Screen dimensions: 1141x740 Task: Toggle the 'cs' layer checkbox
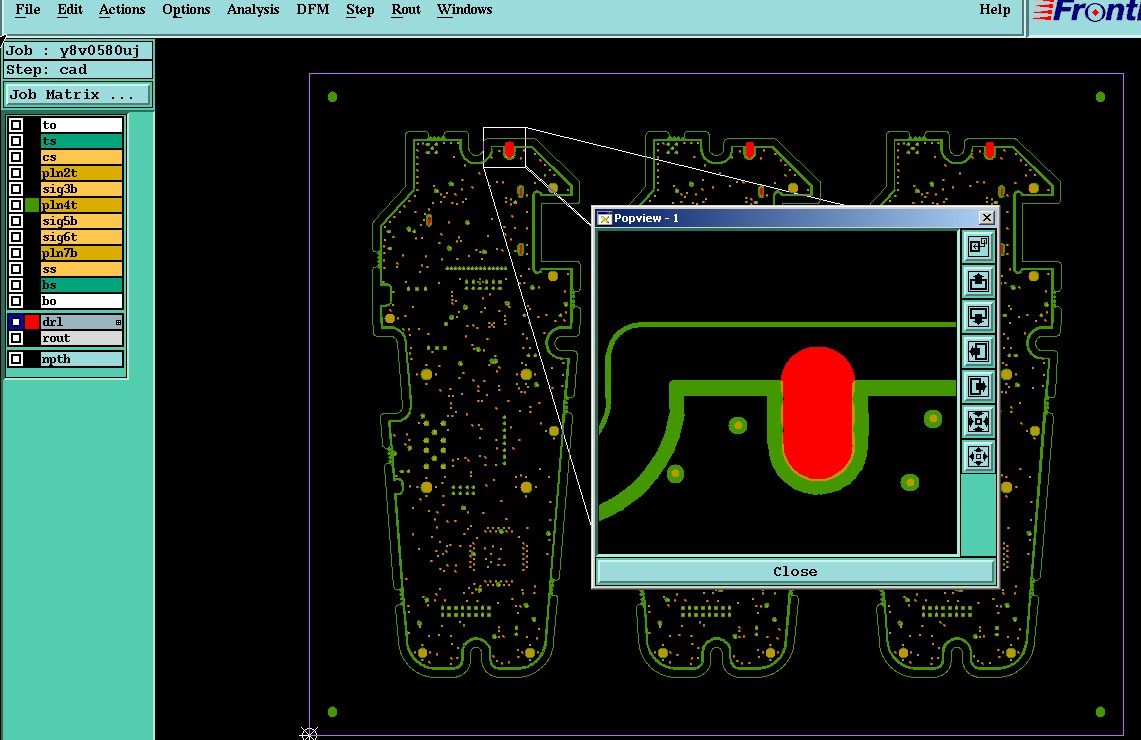16,156
